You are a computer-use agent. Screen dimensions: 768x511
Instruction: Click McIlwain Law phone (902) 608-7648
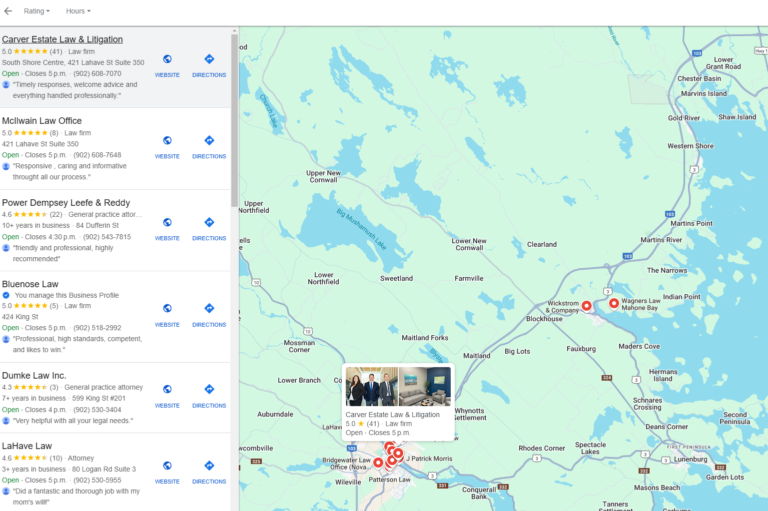[97, 155]
